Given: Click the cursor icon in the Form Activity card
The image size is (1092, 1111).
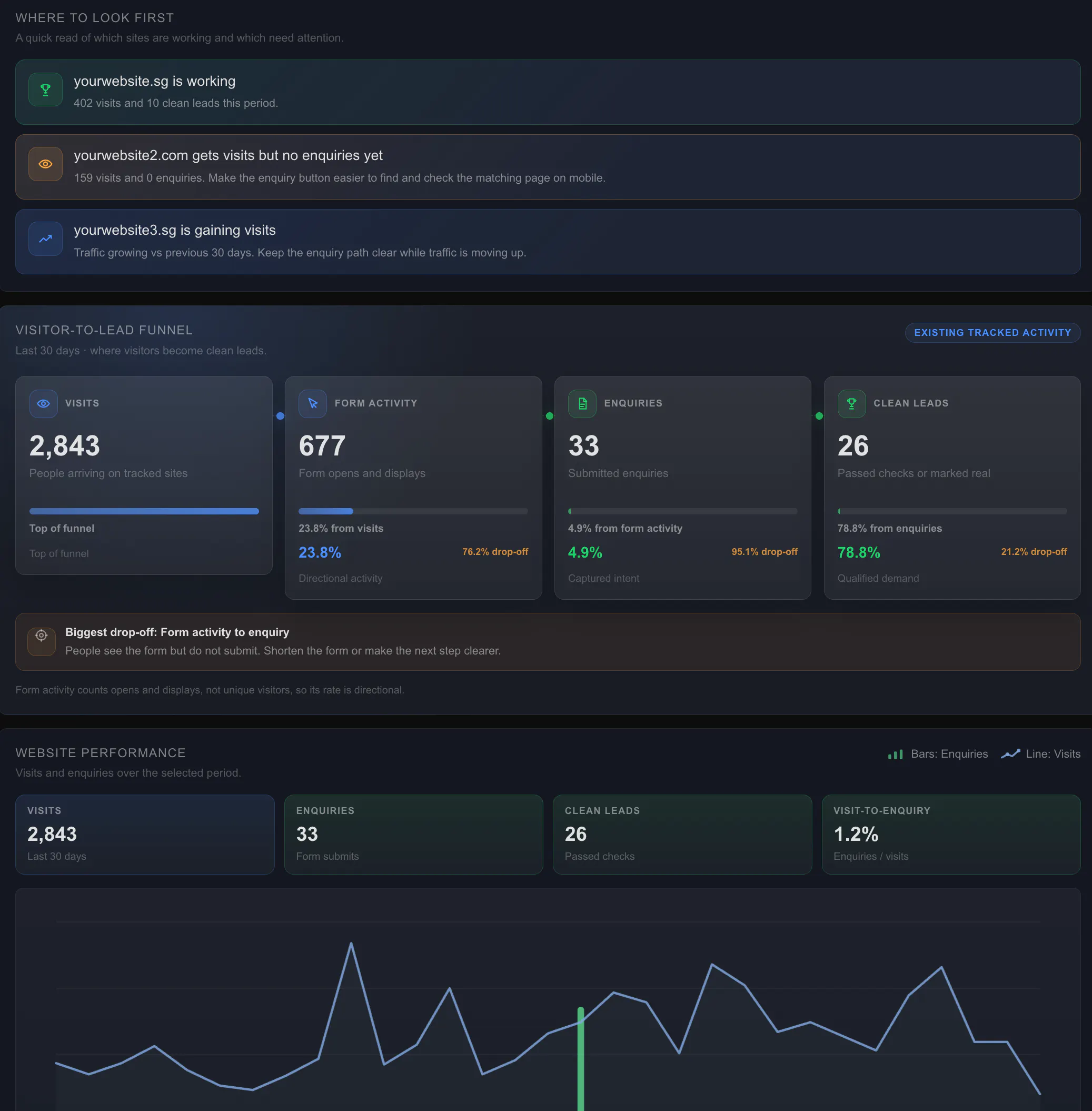Looking at the screenshot, I should (313, 404).
